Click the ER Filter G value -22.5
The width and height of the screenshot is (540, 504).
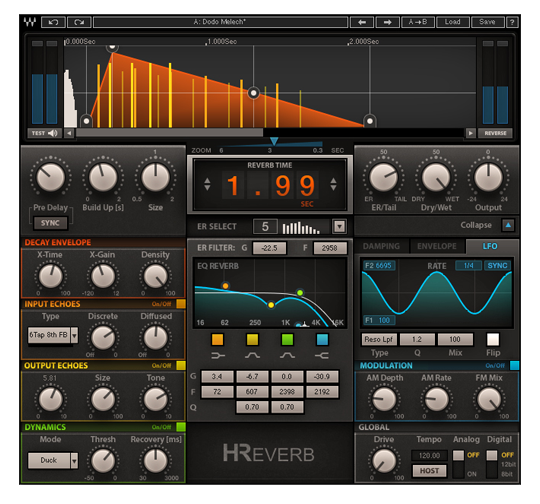269,248
